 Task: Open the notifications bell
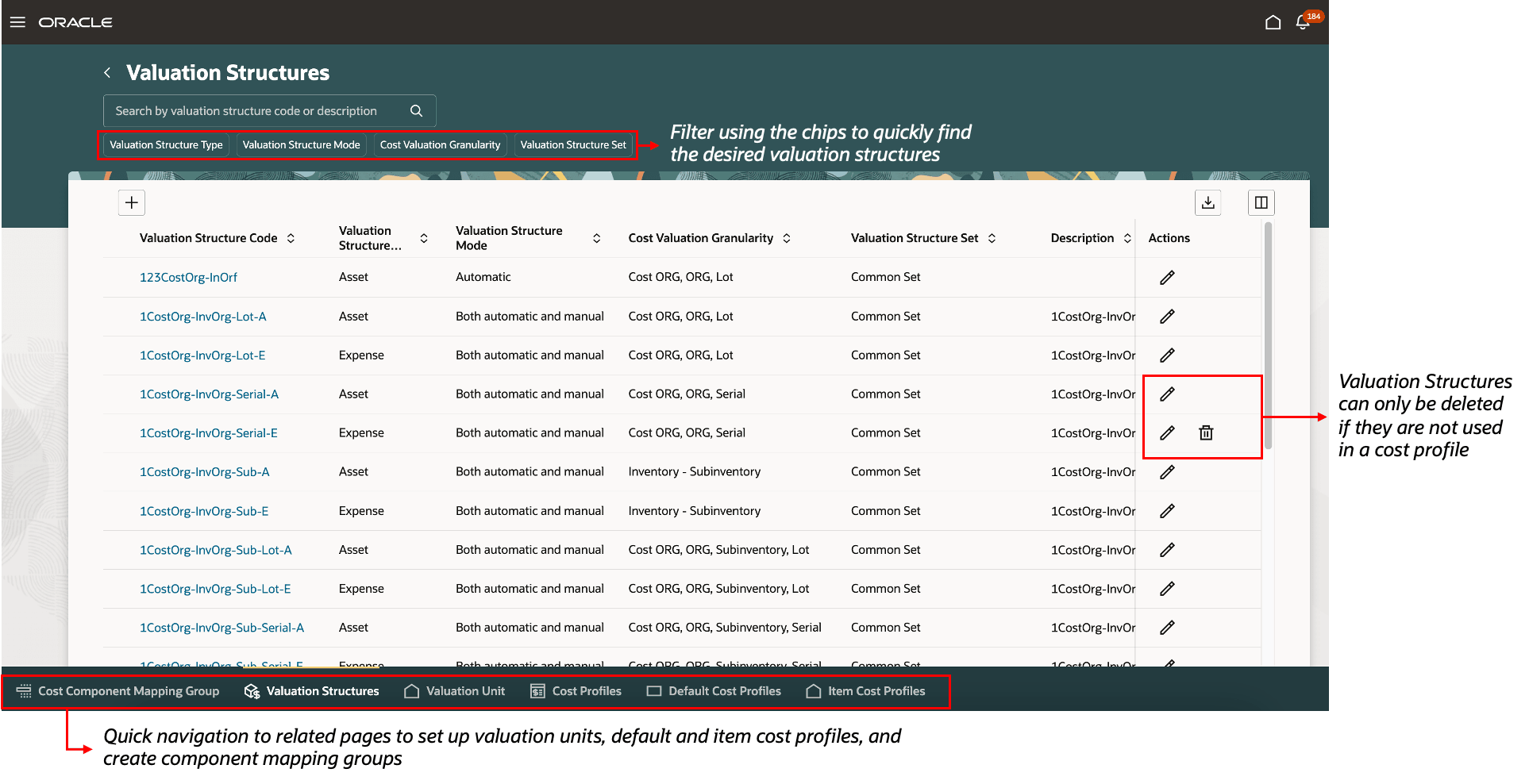pos(1303,22)
